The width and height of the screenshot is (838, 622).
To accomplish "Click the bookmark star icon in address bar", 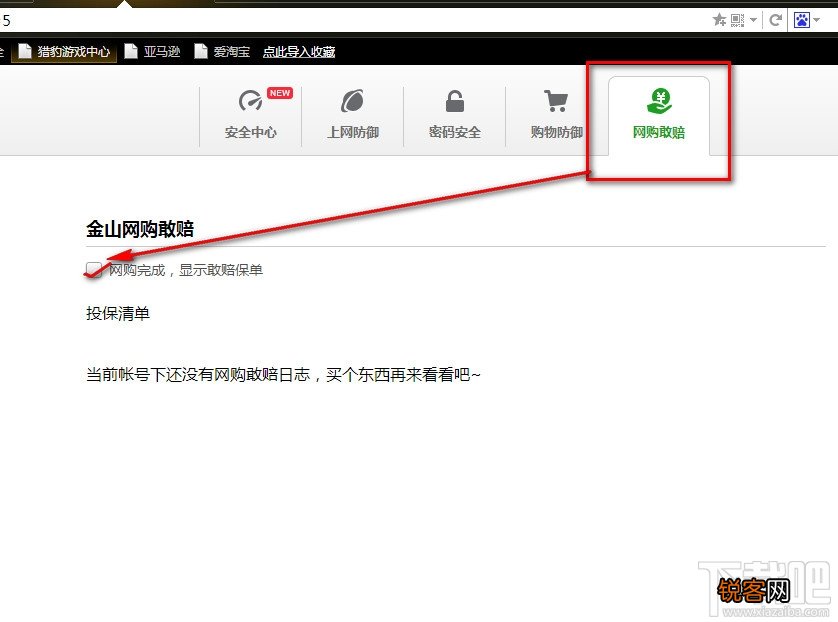I will point(719,20).
